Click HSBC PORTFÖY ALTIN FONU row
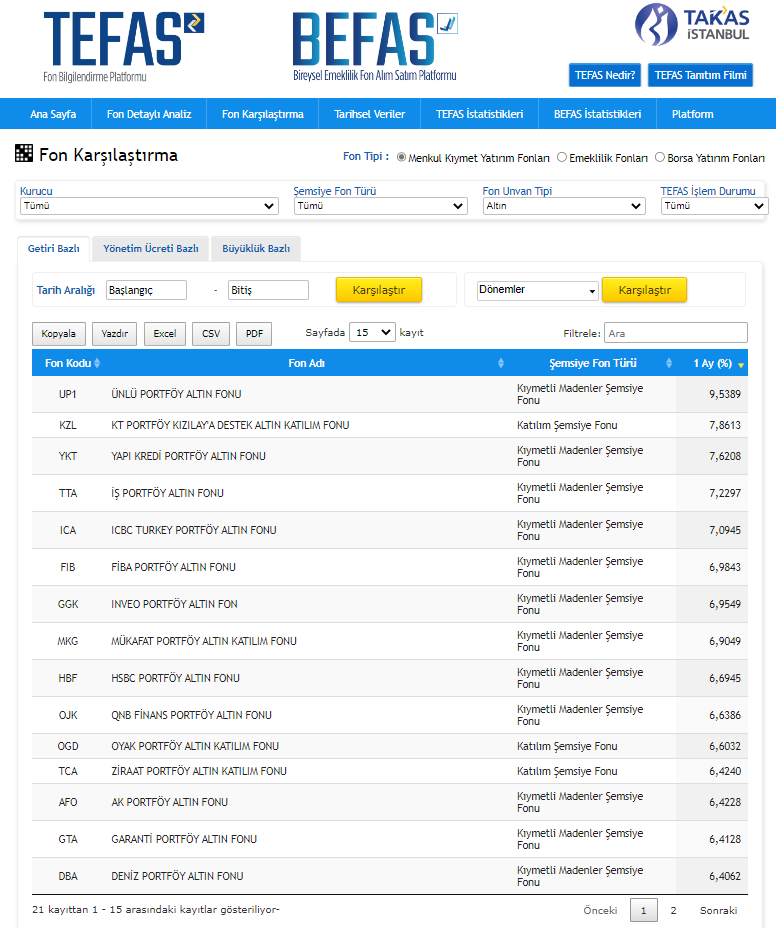776x928 pixels. 389,678
